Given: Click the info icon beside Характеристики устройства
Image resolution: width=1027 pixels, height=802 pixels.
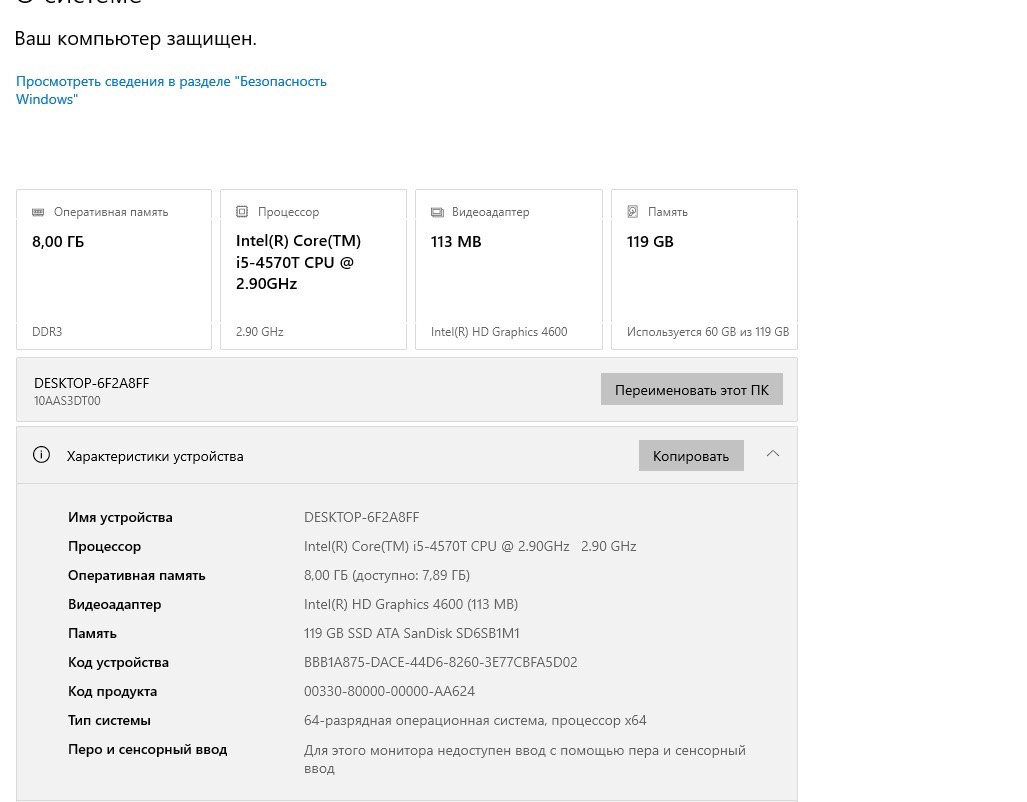Looking at the screenshot, I should coord(41,455).
